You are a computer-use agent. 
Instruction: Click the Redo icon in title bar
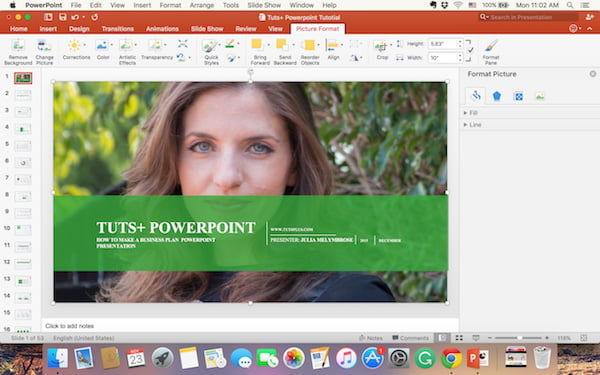[95, 17]
